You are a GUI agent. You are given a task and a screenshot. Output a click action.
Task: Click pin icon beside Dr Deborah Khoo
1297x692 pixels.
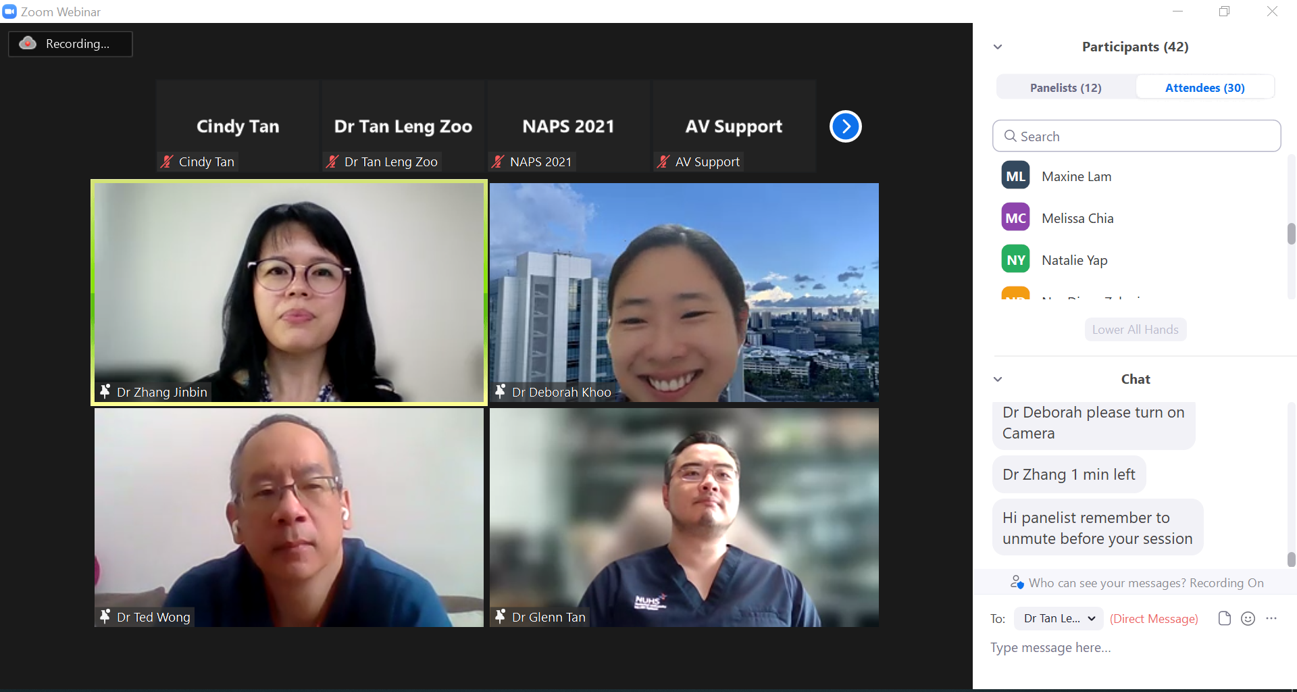point(500,392)
